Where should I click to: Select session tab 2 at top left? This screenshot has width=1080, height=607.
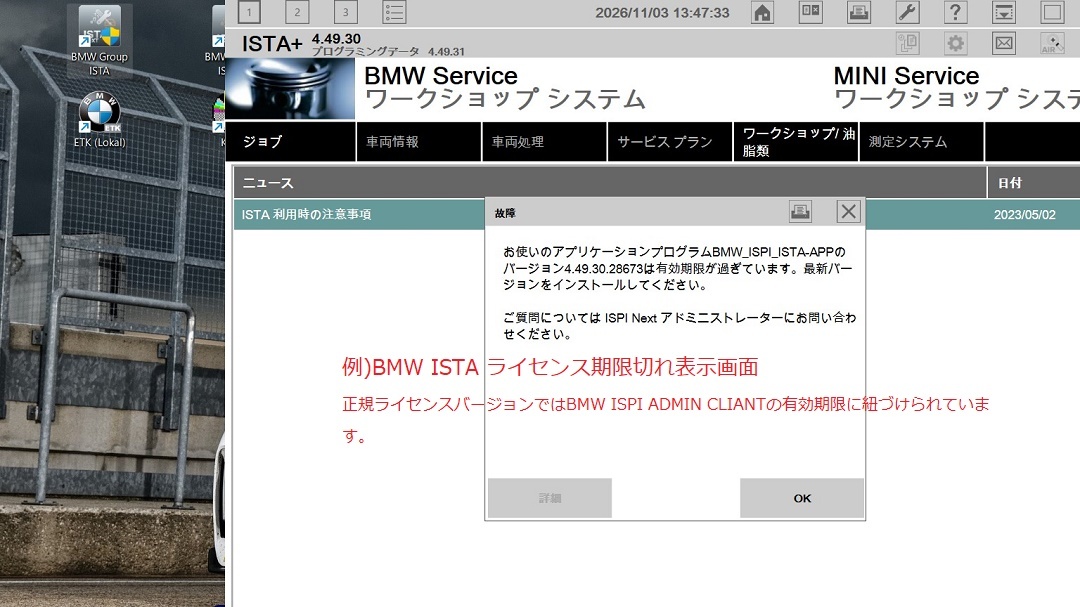point(296,12)
